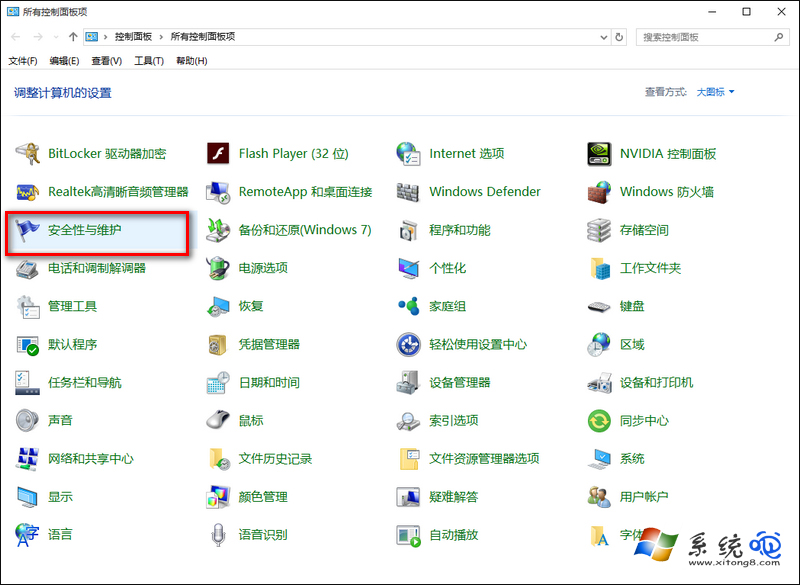Open the 网络和共享中心 icon
Viewport: 800px width, 585px height.
click(28, 459)
